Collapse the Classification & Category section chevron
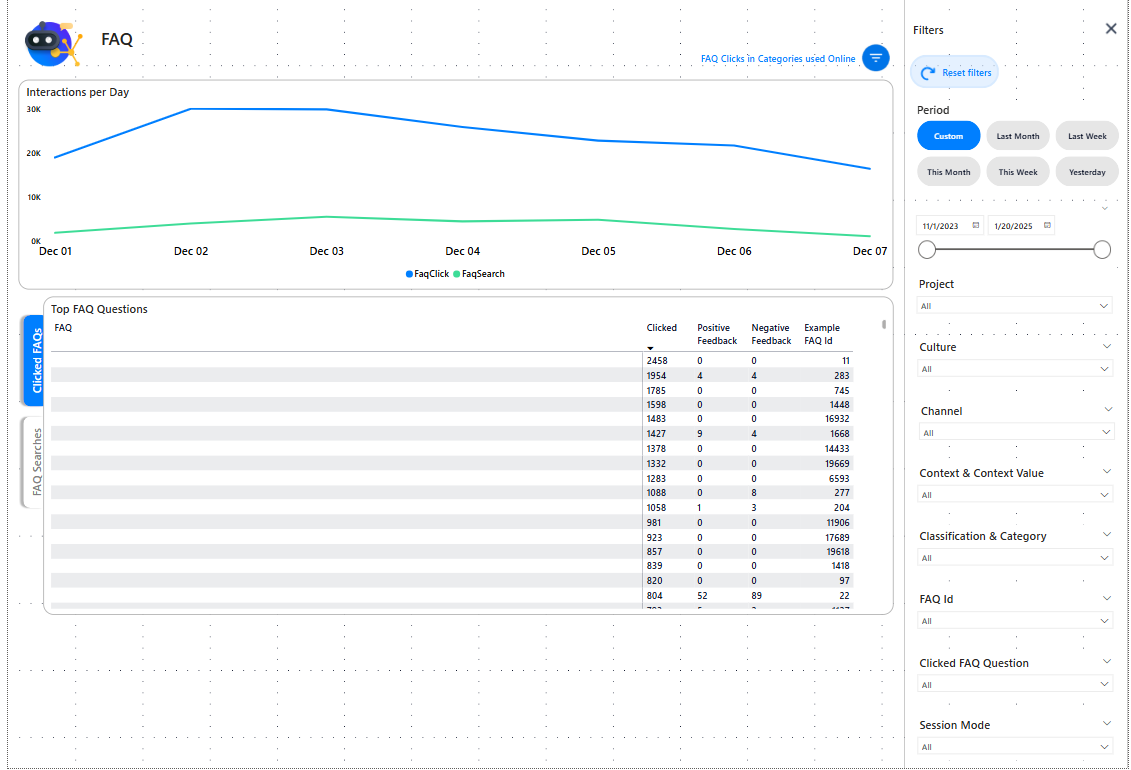Screen dimensions: 1131x770 1107,536
